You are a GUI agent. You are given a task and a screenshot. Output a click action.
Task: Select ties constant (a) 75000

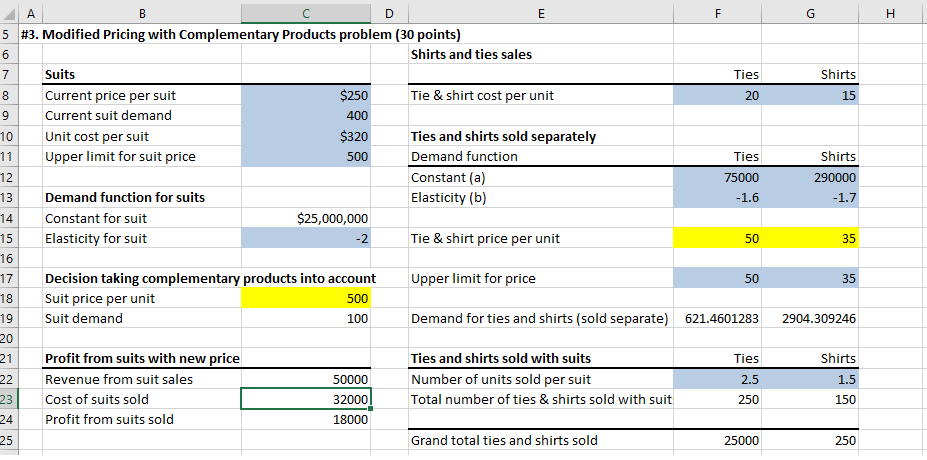pos(718,177)
